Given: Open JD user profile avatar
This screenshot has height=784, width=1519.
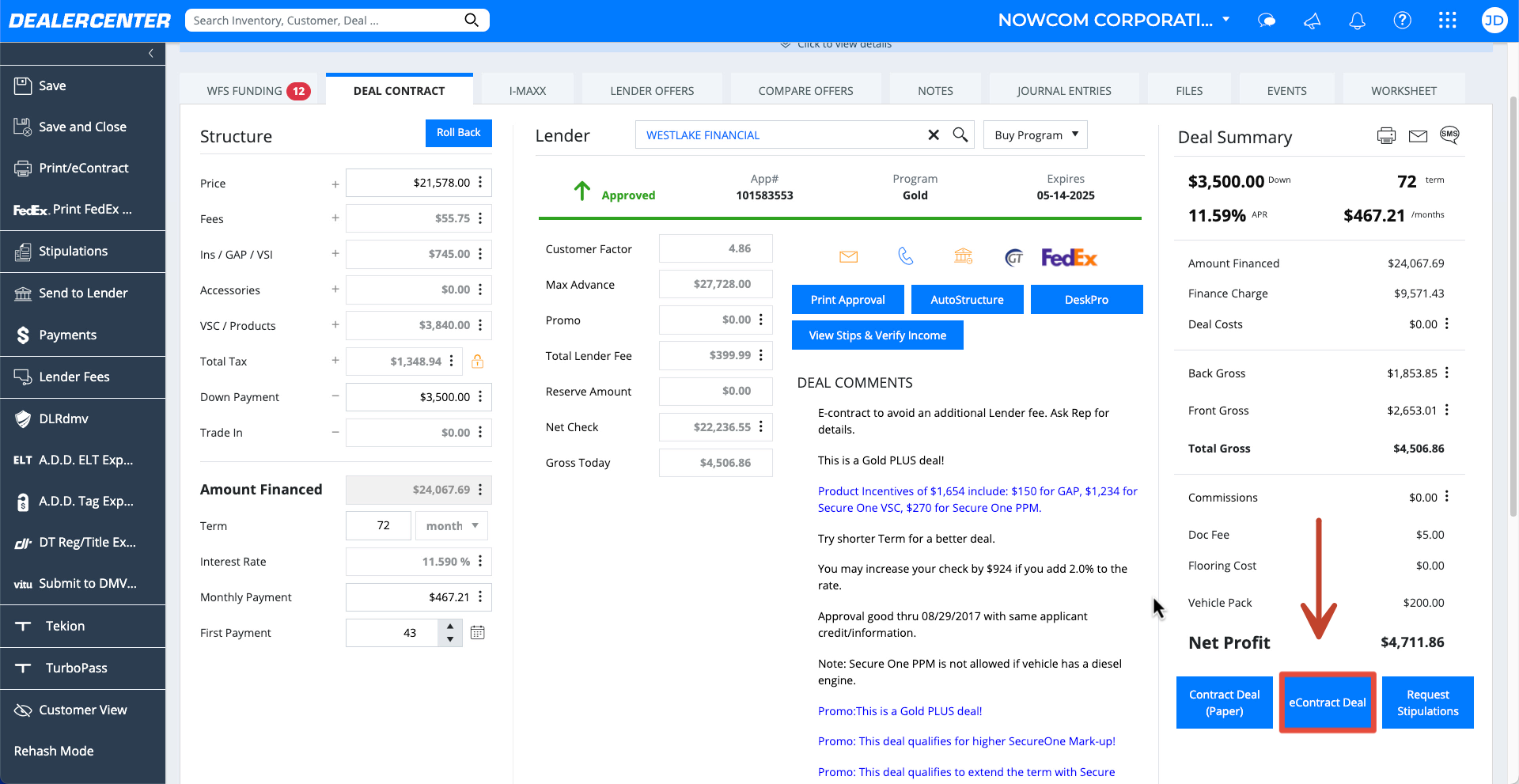Looking at the screenshot, I should 1494,21.
